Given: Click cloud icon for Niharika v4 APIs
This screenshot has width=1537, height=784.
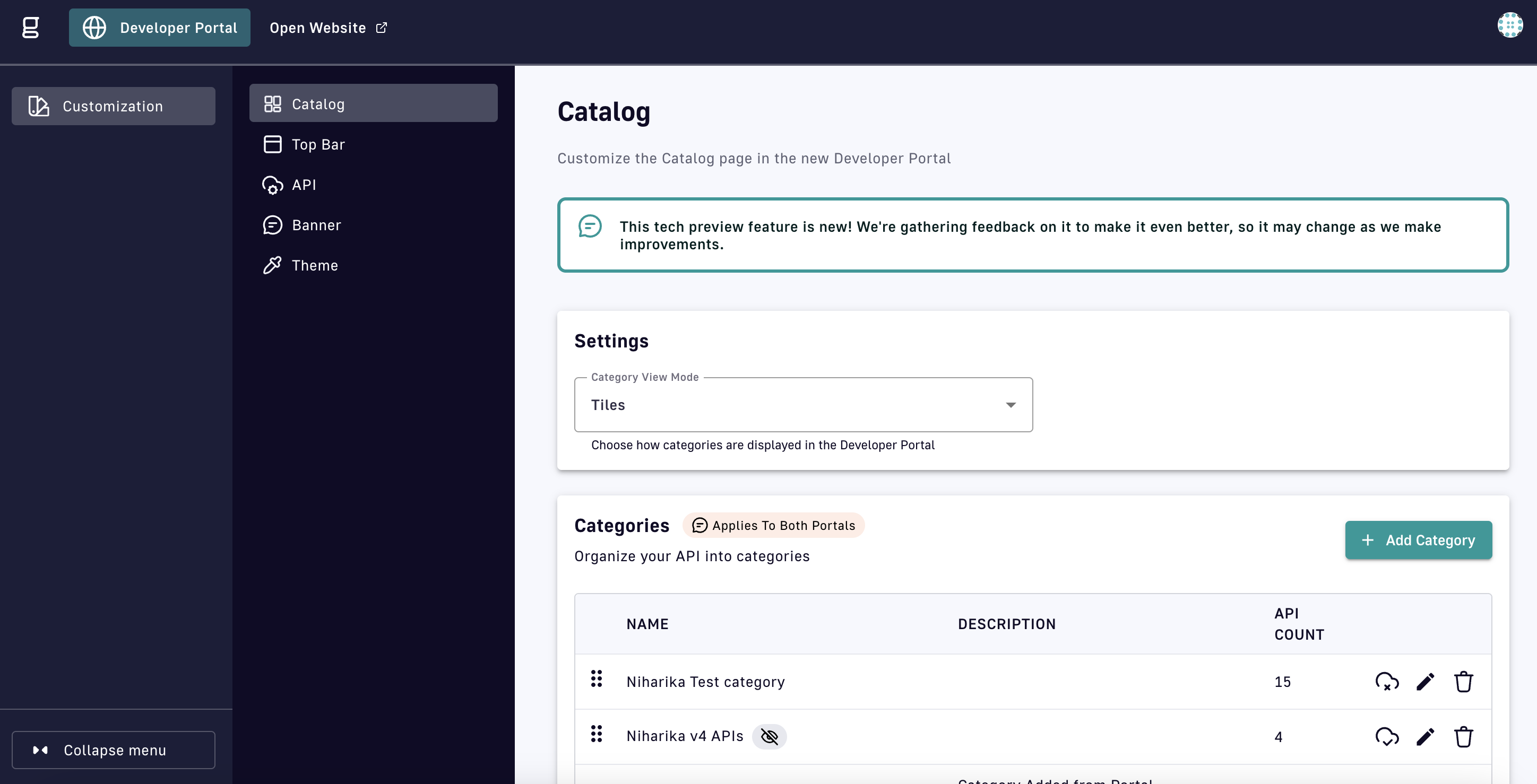Looking at the screenshot, I should pos(1387,737).
